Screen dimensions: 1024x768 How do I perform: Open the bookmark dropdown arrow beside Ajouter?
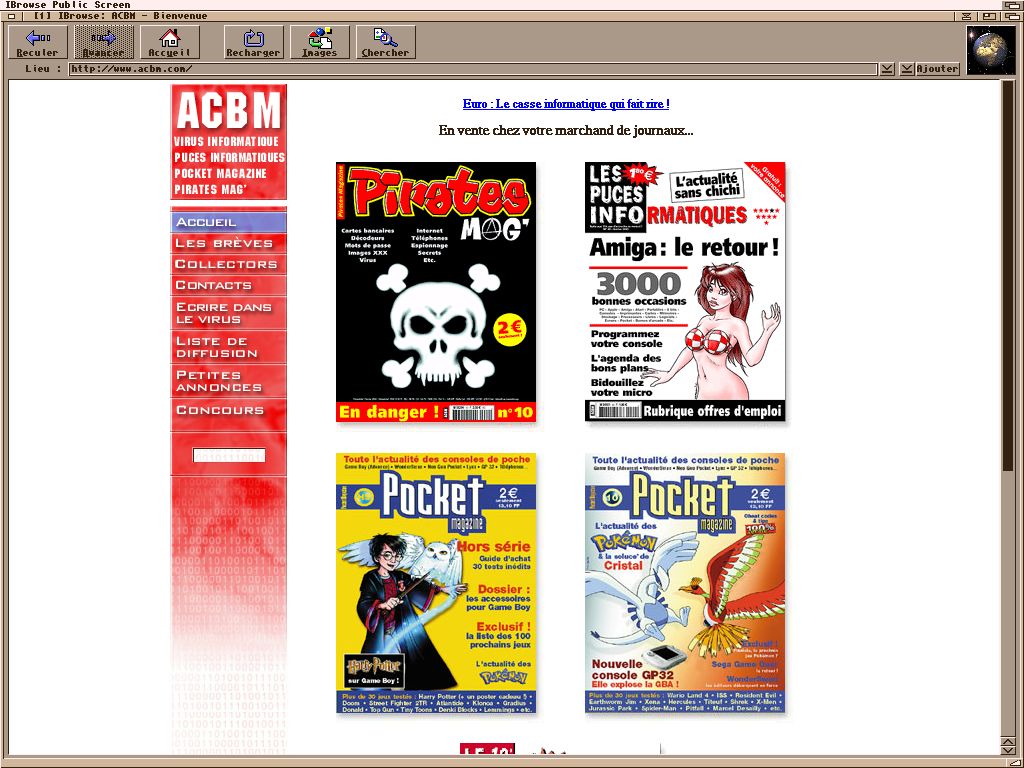click(x=906, y=69)
